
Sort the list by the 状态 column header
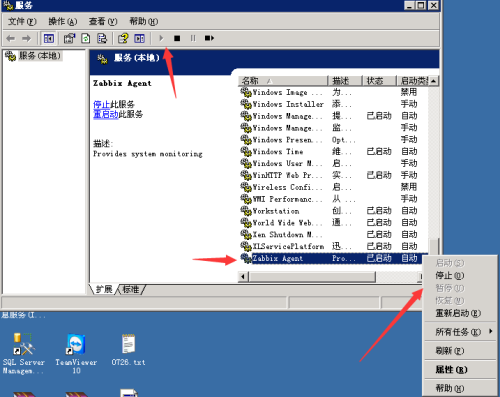(380, 81)
